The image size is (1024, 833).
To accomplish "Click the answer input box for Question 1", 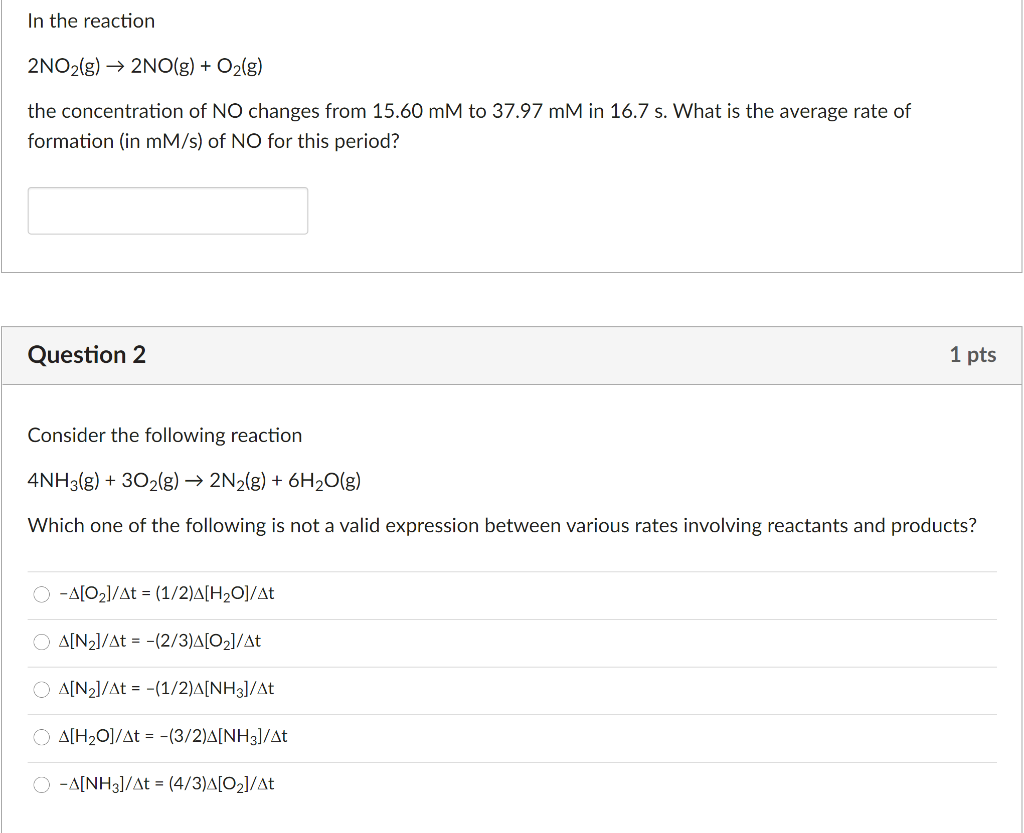I will point(167,210).
